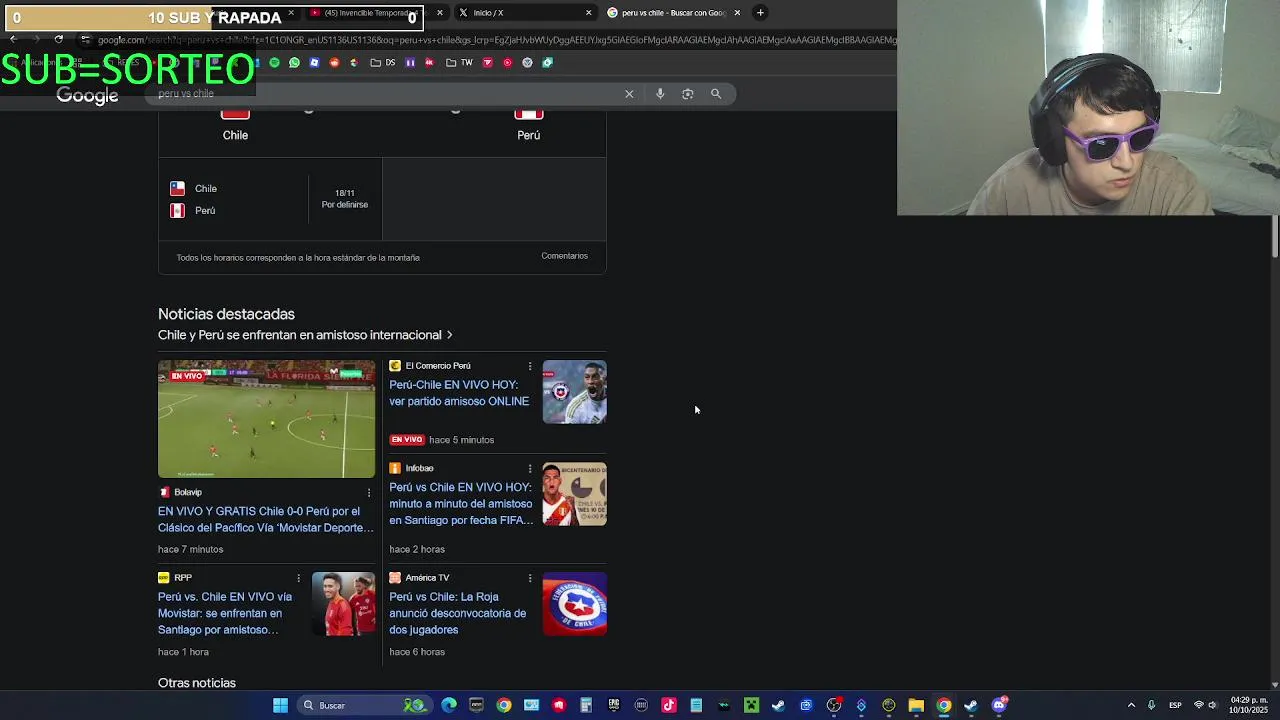Open the Windows Start menu
This screenshot has height=720, width=1280.
(281, 705)
